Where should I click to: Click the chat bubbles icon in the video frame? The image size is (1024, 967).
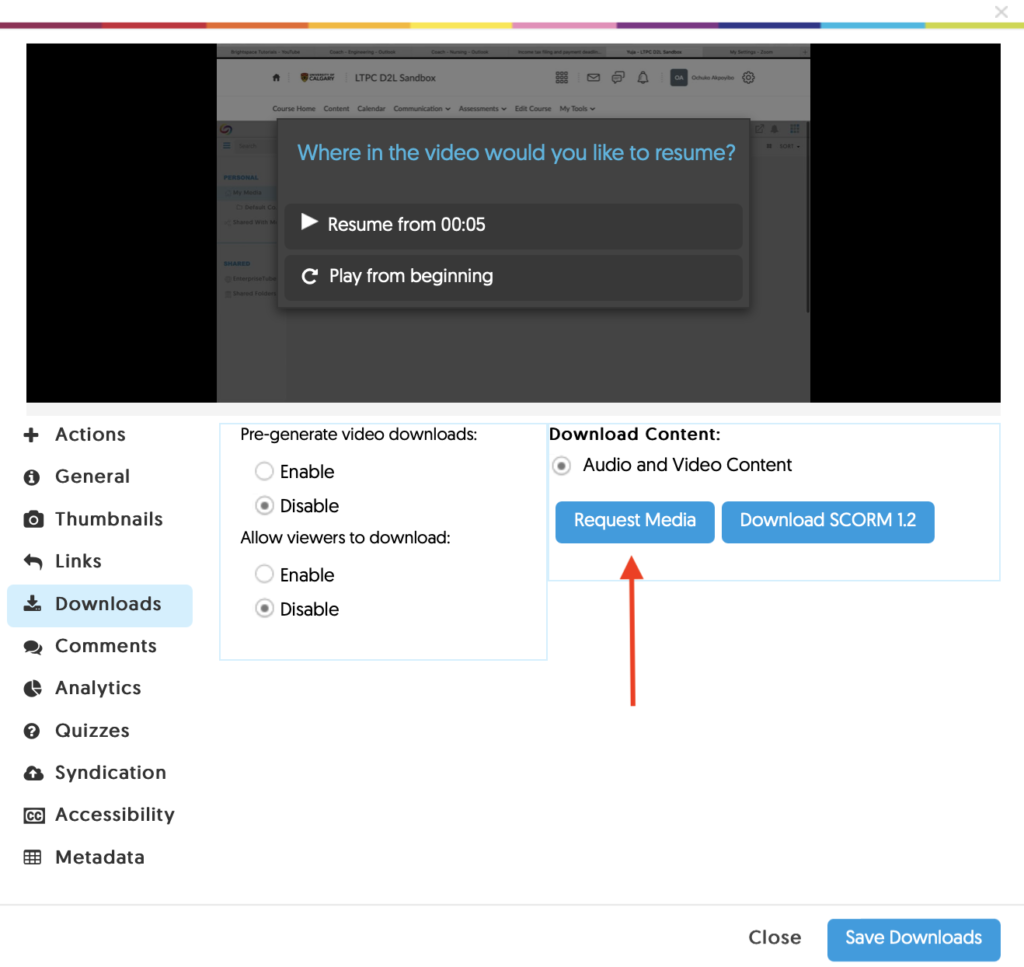tap(618, 78)
